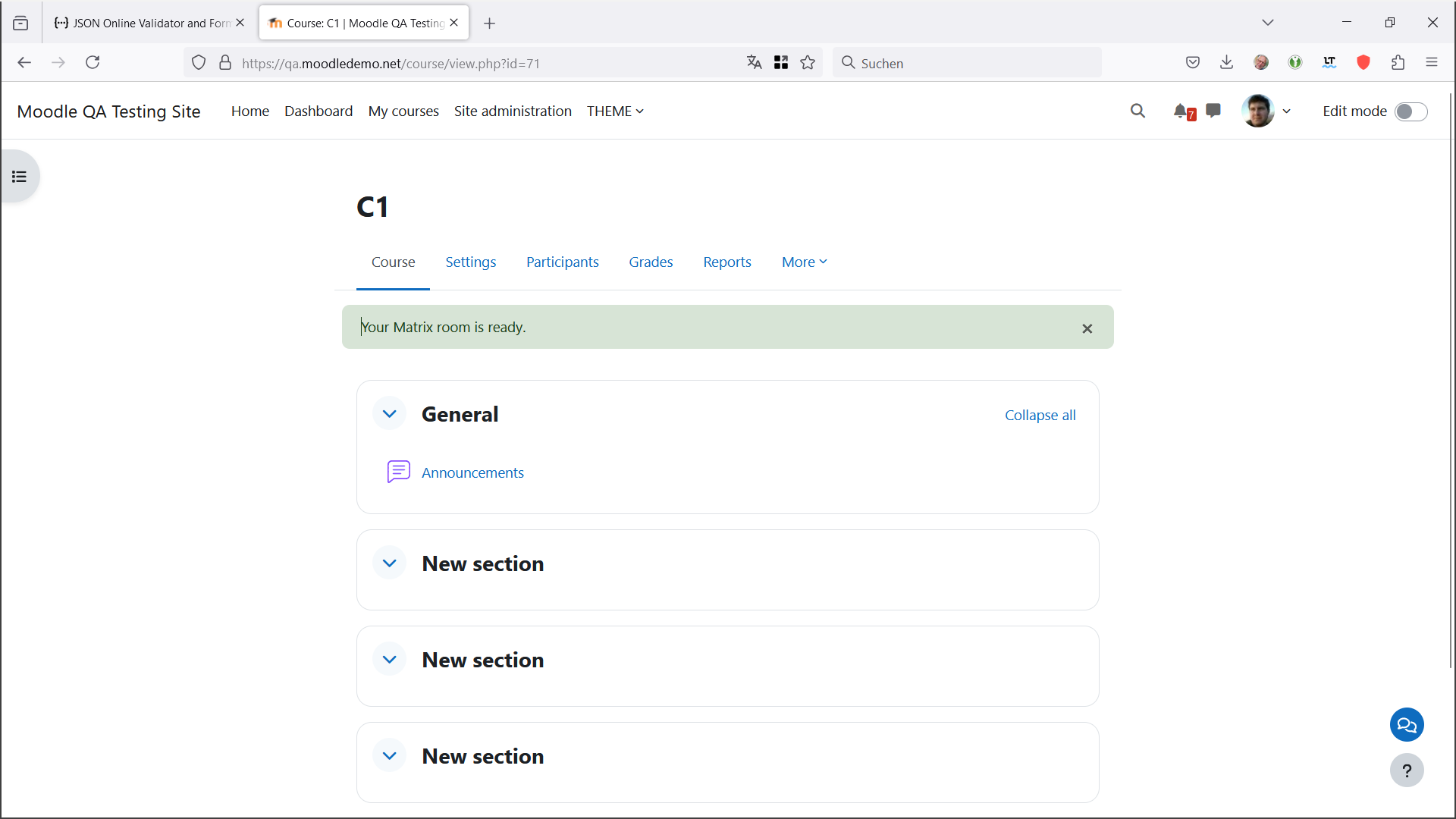Collapse the first New section
Image resolution: width=1456 pixels, height=819 pixels.
[x=390, y=563]
